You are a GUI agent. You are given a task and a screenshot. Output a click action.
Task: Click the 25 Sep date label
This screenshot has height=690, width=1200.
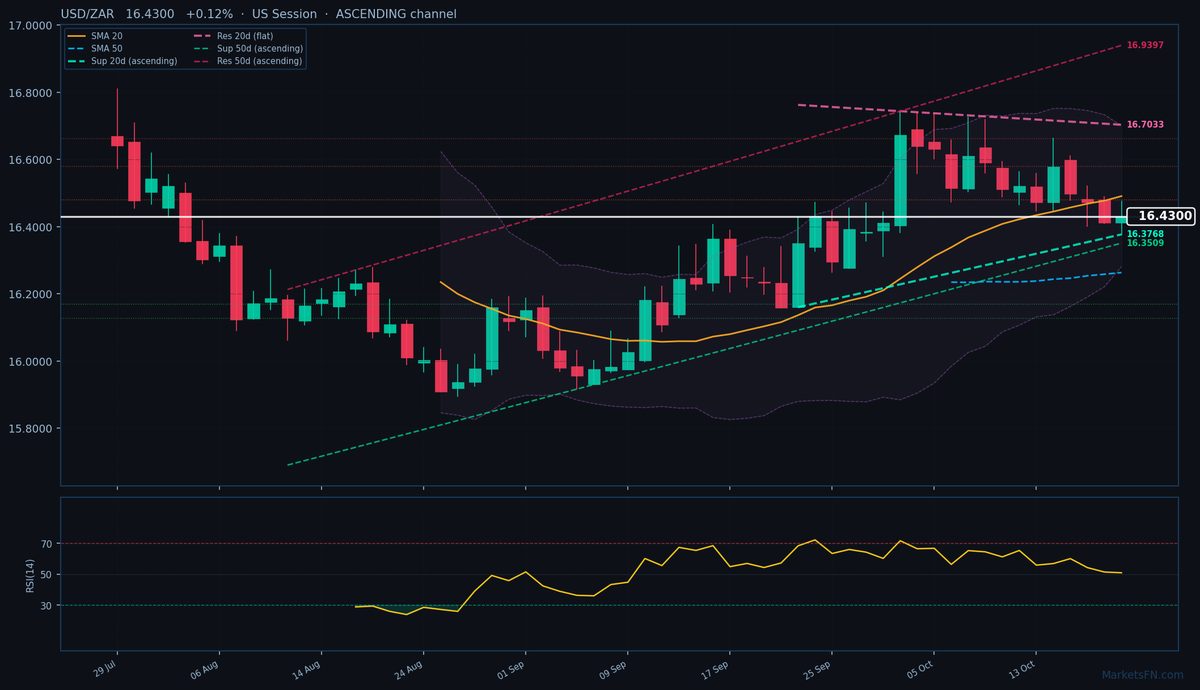818,668
